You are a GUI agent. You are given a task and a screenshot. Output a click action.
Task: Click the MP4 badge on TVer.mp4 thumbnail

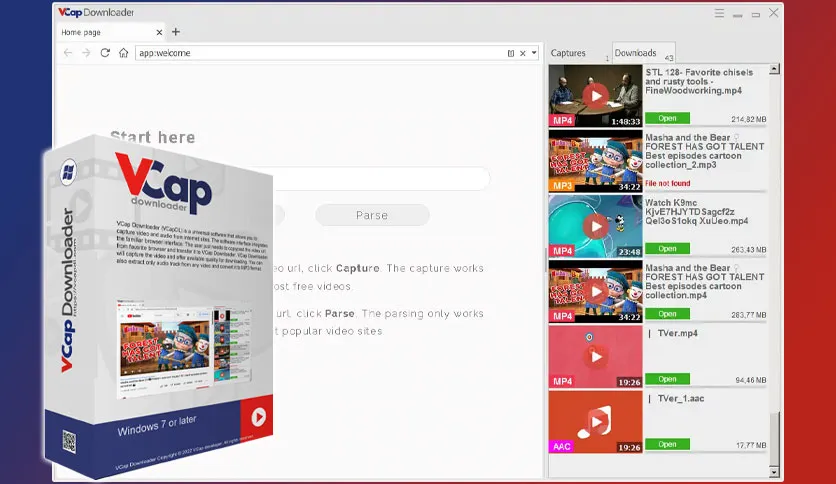[x=562, y=381]
